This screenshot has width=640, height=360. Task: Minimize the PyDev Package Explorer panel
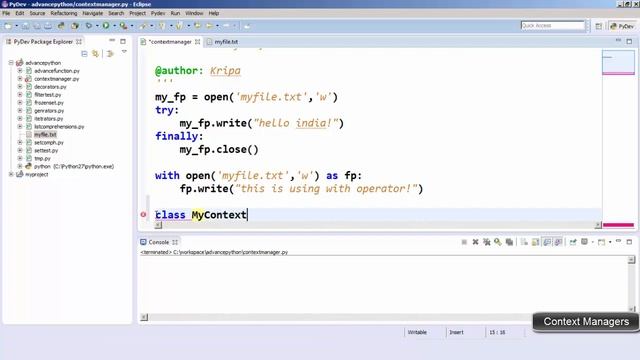tap(112, 41)
